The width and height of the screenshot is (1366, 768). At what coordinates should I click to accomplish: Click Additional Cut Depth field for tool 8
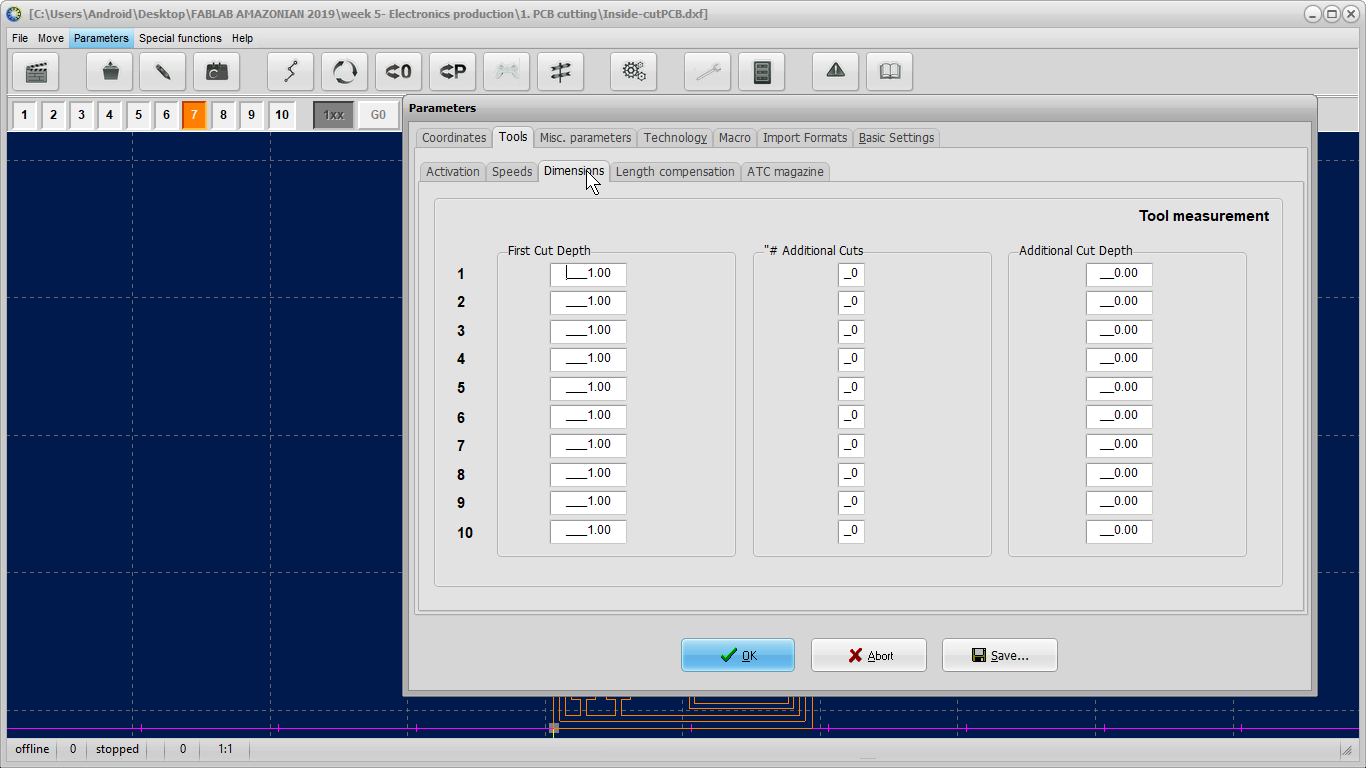click(x=1120, y=474)
